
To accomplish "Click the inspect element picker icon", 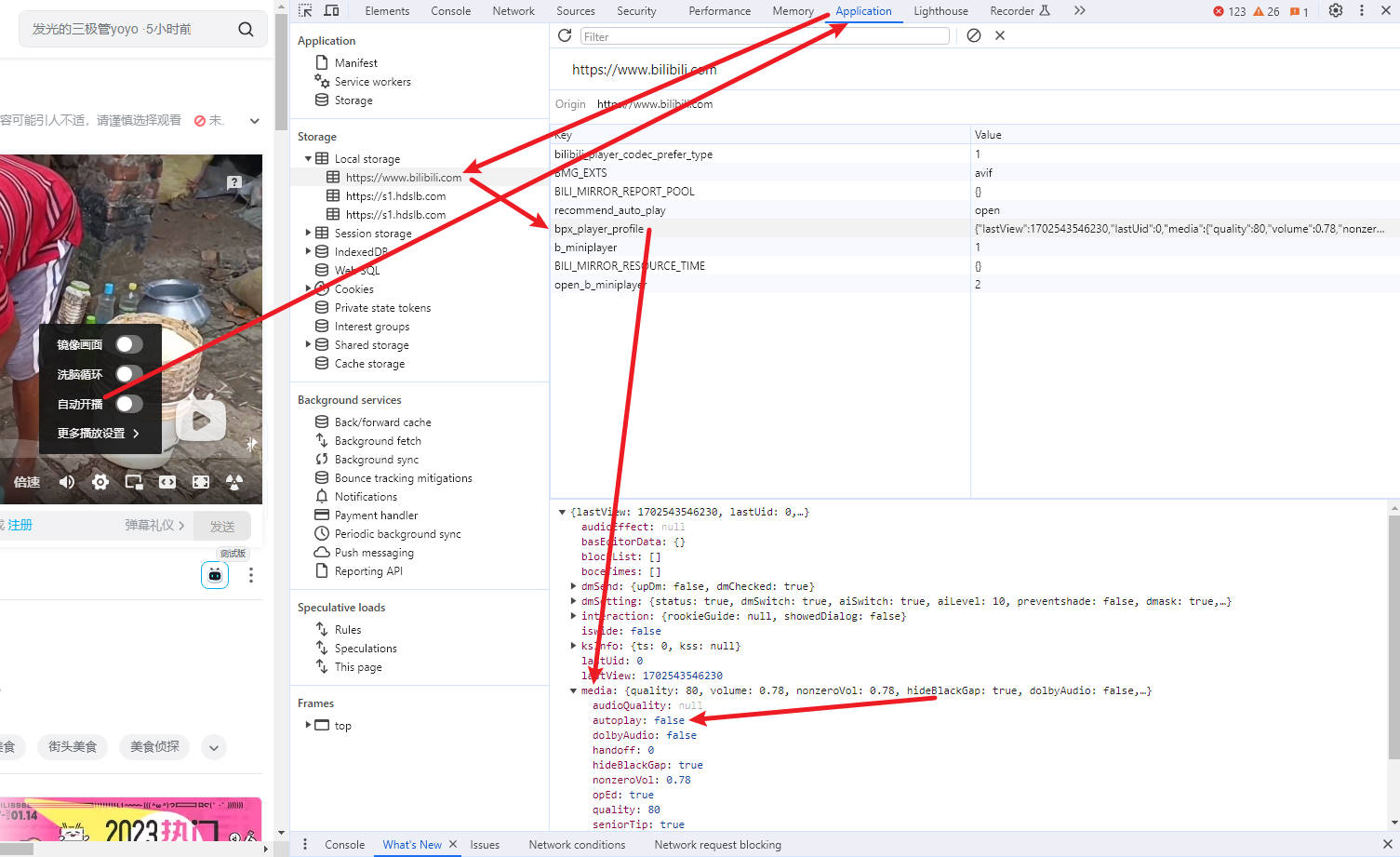I will click(x=305, y=11).
